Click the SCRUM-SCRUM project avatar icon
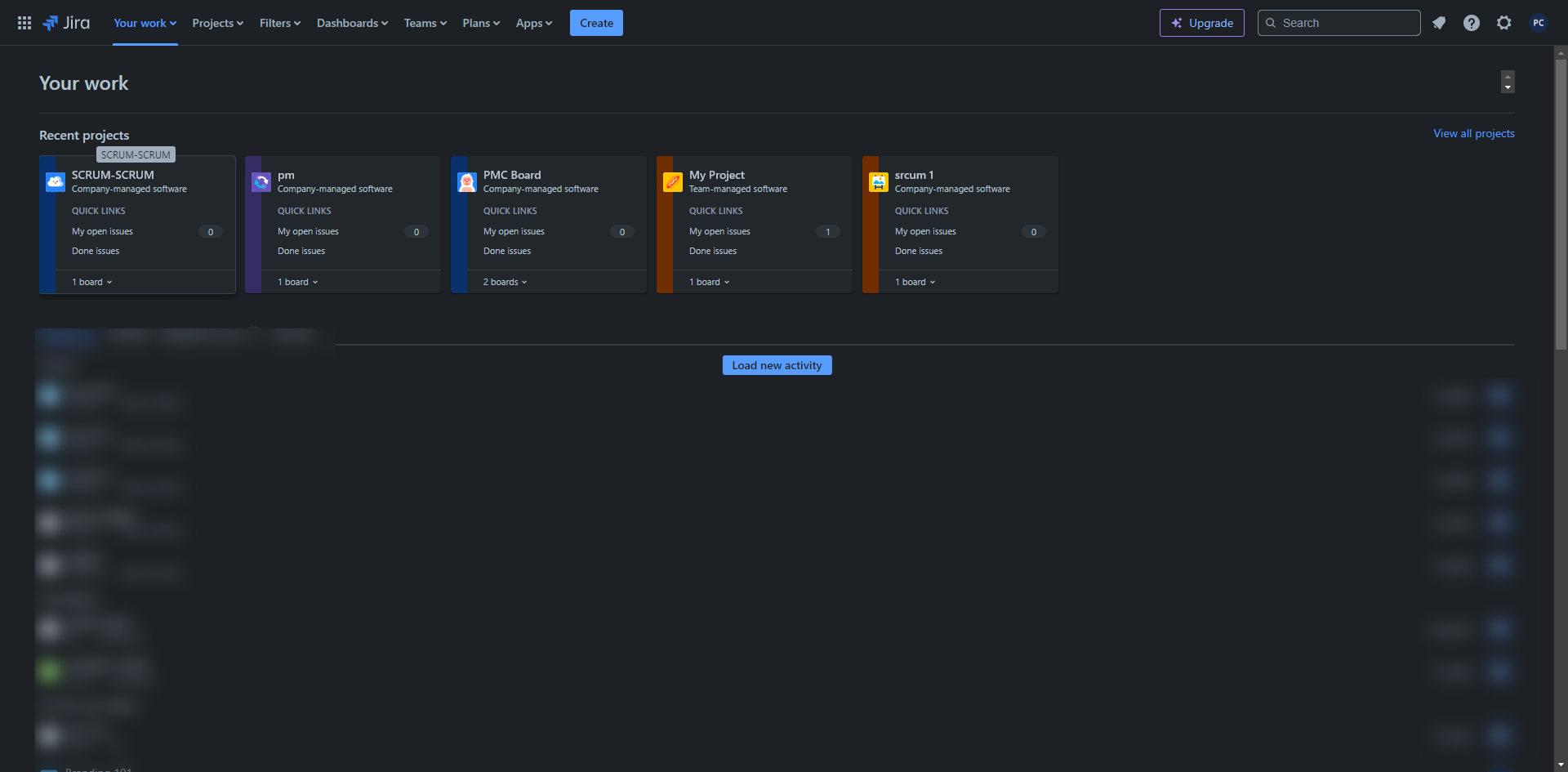 (x=56, y=181)
